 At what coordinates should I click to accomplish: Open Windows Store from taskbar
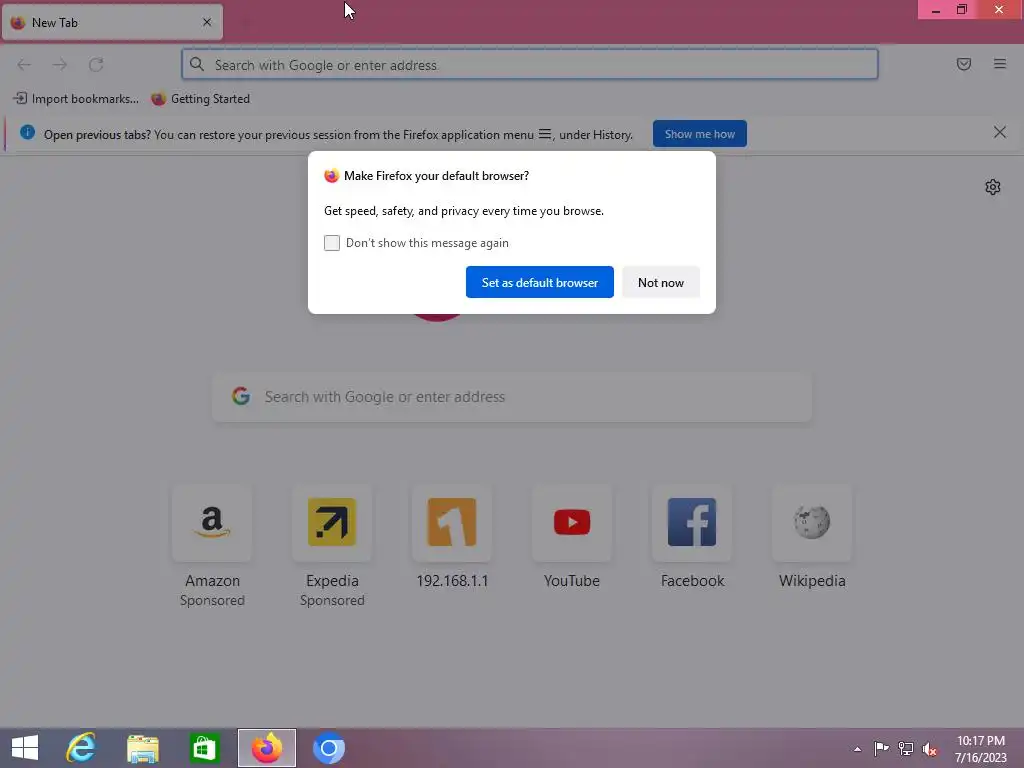pyautogui.click(x=204, y=748)
